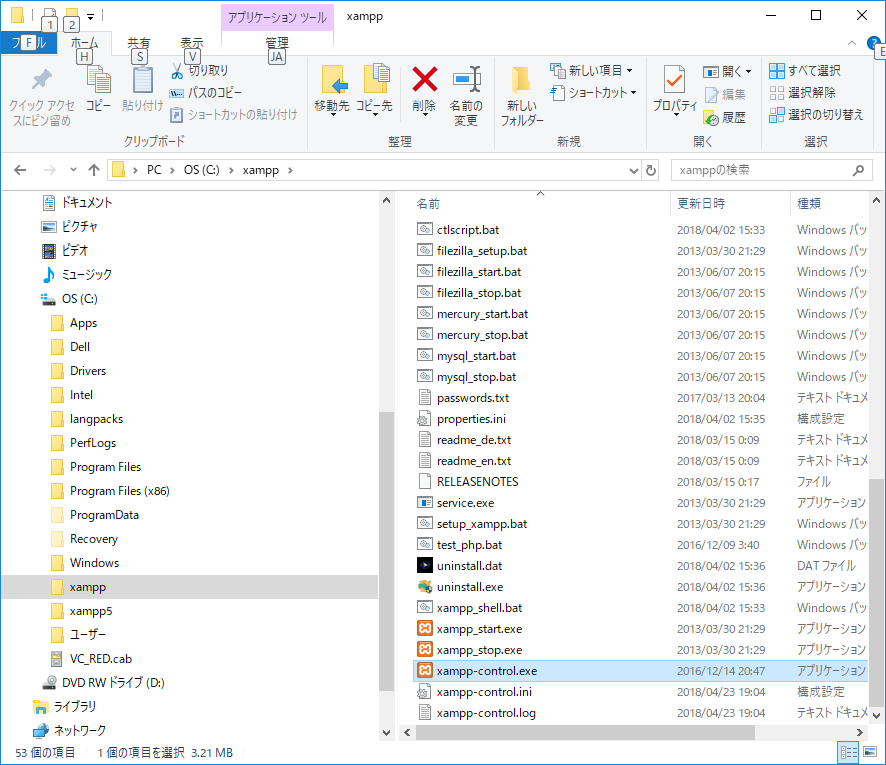The width and height of the screenshot is (886, 765).
Task: Refresh the xampp folder view
Action: [651, 170]
